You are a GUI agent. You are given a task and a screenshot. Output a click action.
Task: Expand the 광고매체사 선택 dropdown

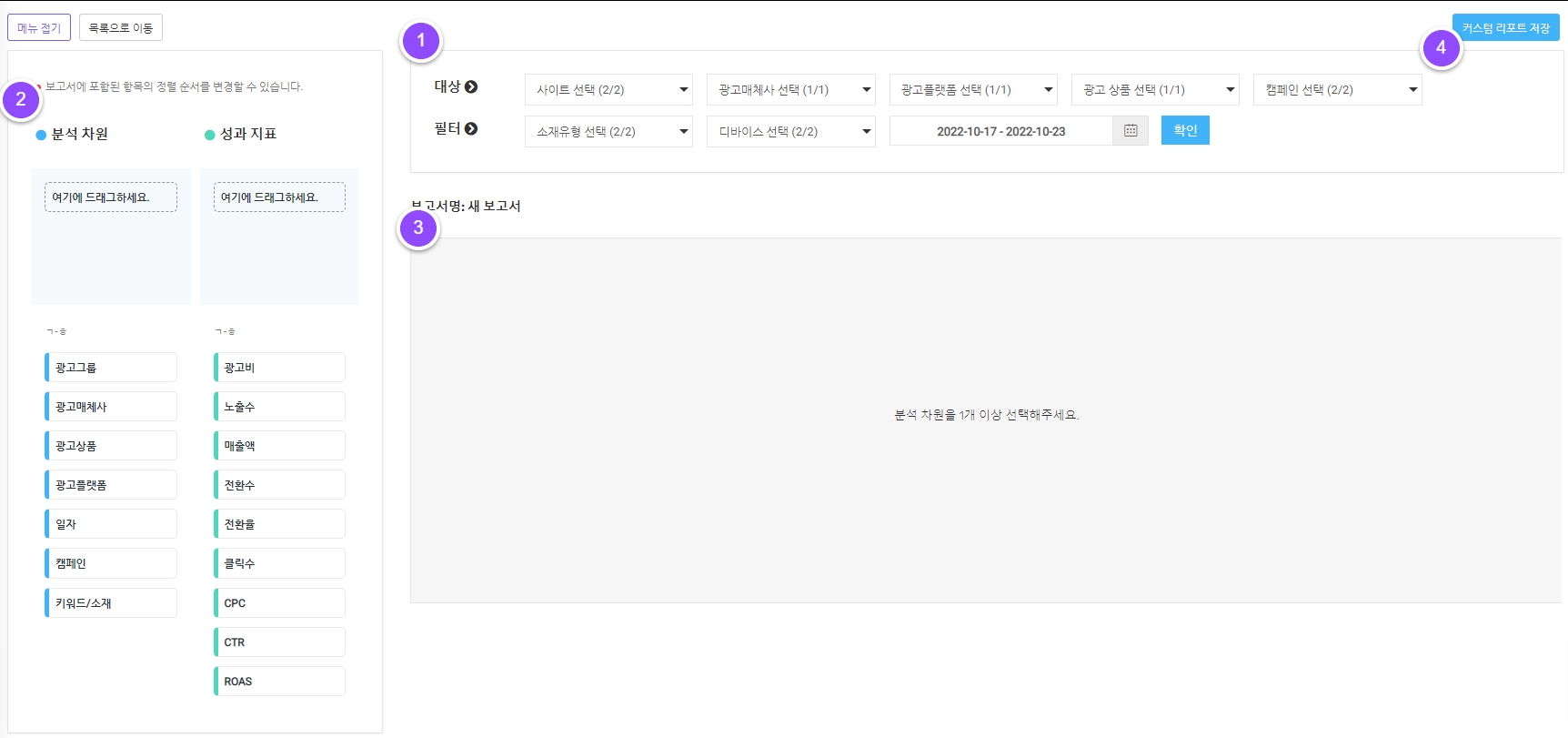[790, 90]
